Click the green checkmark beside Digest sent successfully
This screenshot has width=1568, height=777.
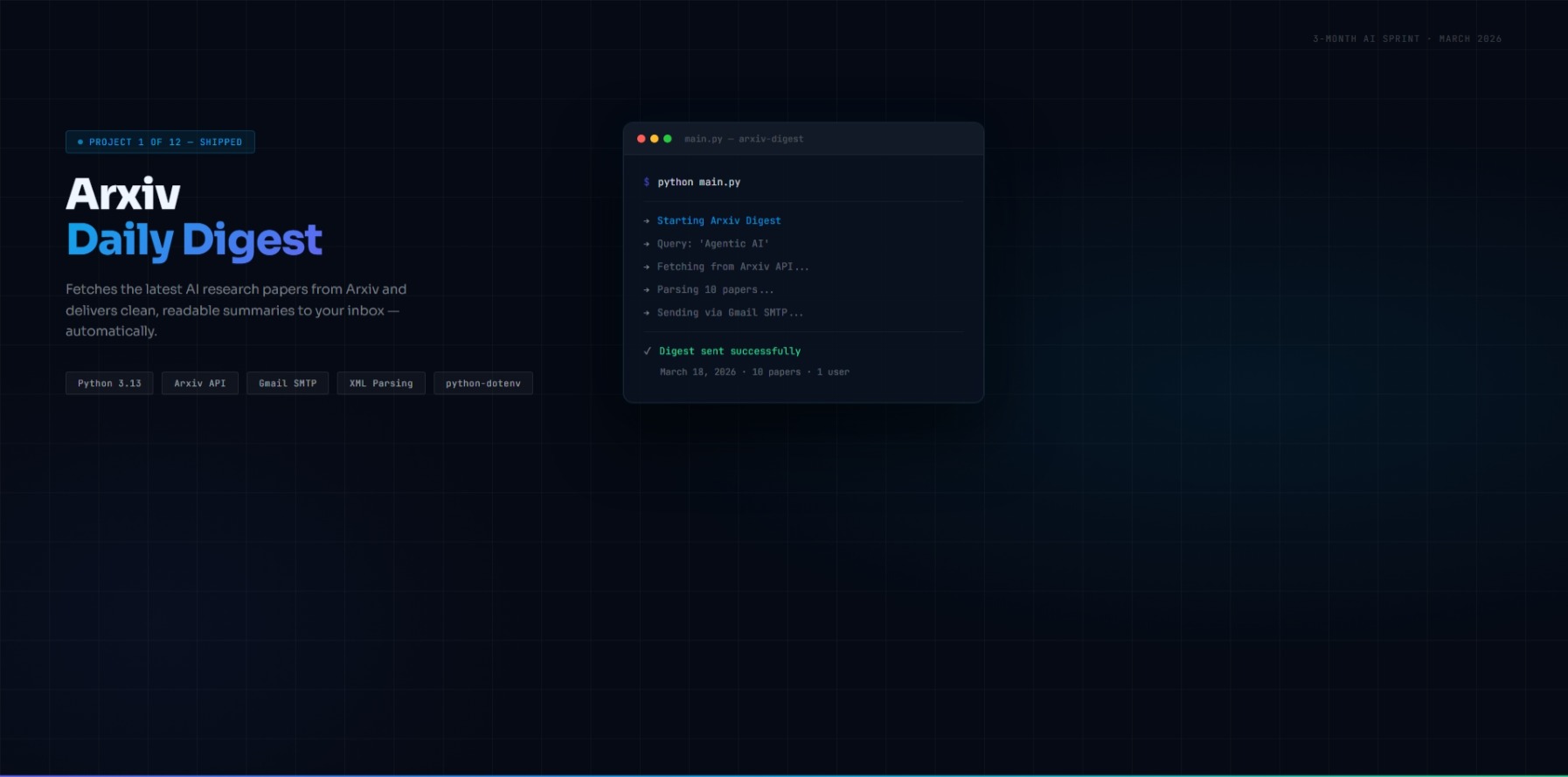648,351
